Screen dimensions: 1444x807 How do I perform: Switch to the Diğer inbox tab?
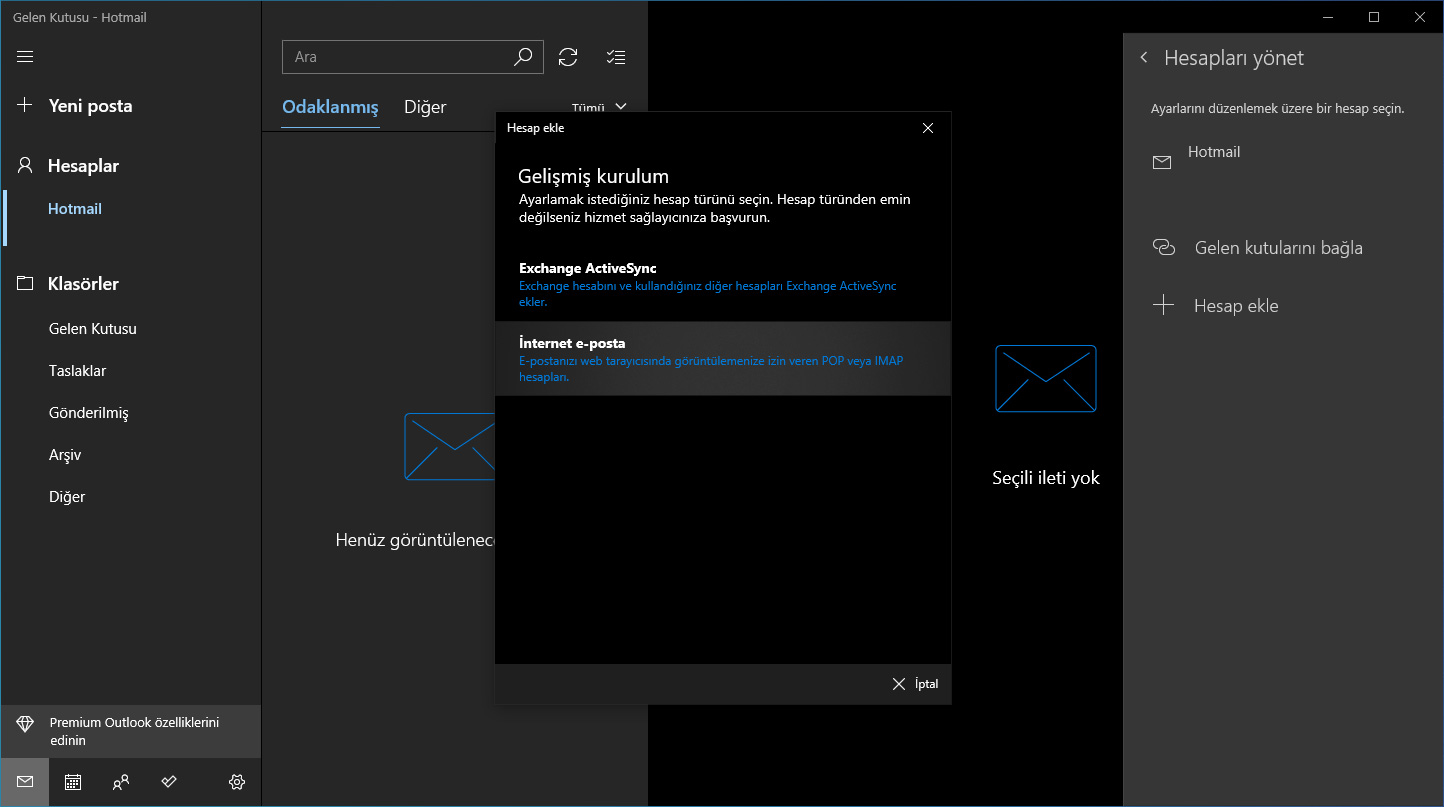tap(425, 107)
